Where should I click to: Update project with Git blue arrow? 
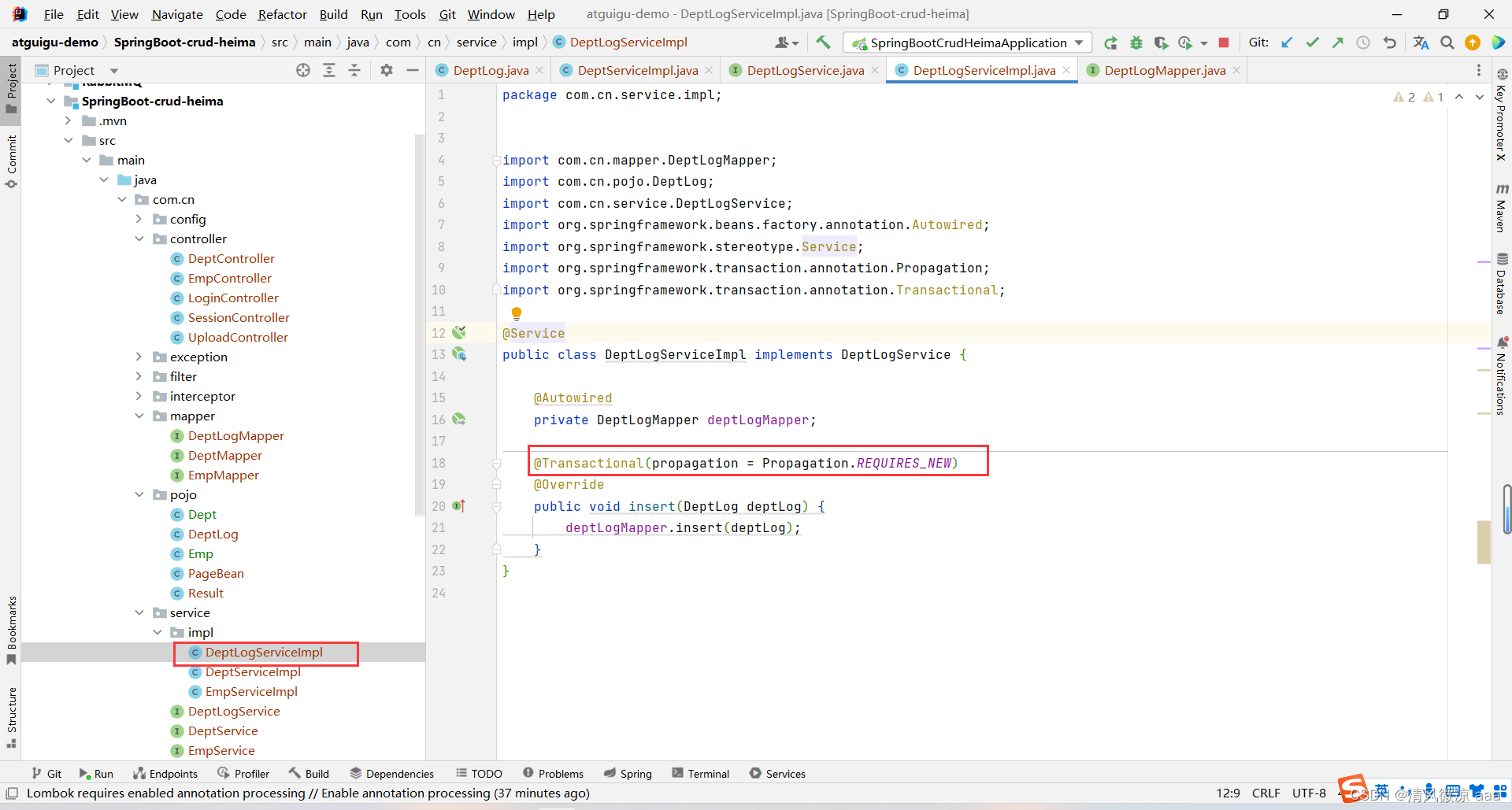point(1287,43)
